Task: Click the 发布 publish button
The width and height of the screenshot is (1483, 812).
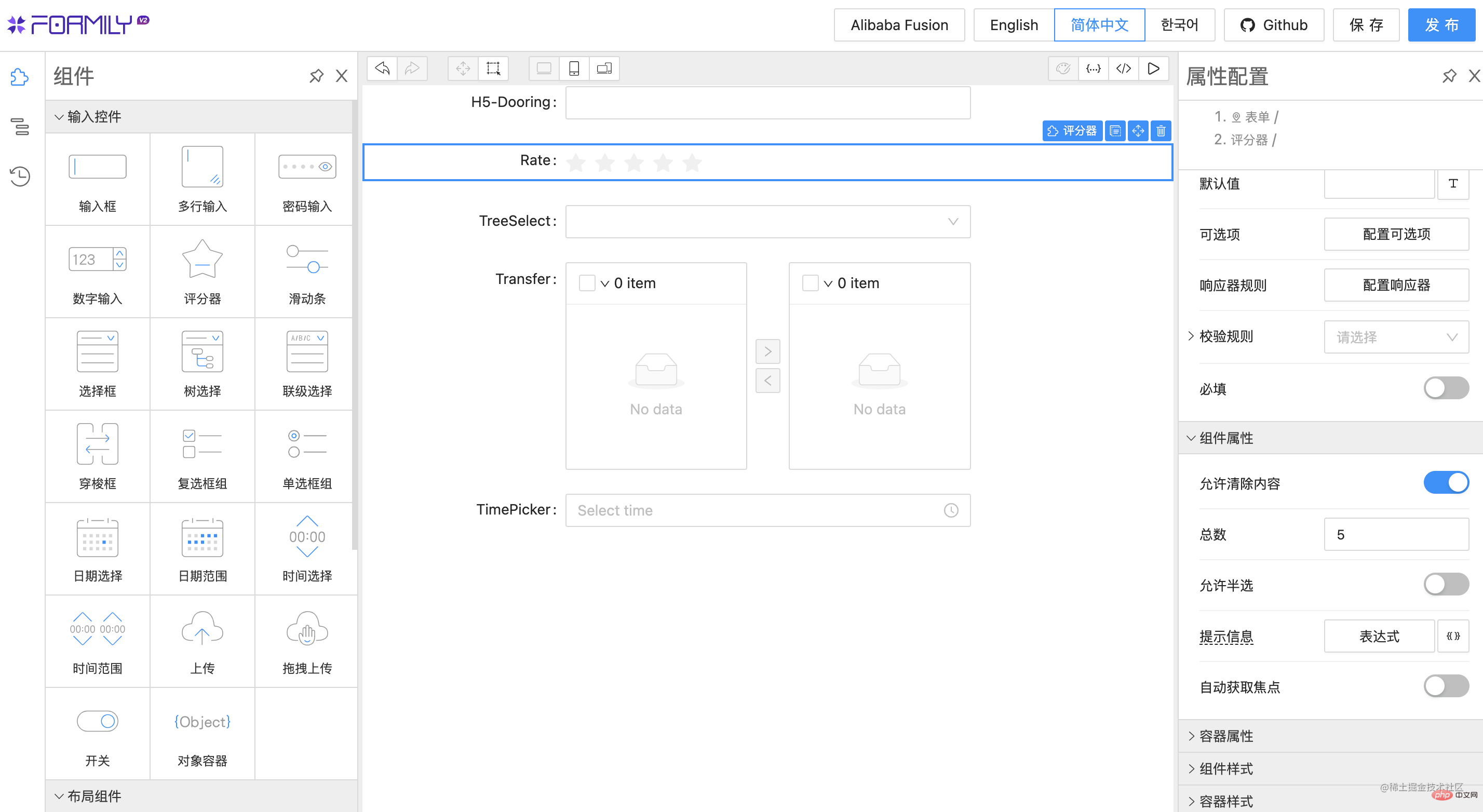Action: coord(1441,25)
